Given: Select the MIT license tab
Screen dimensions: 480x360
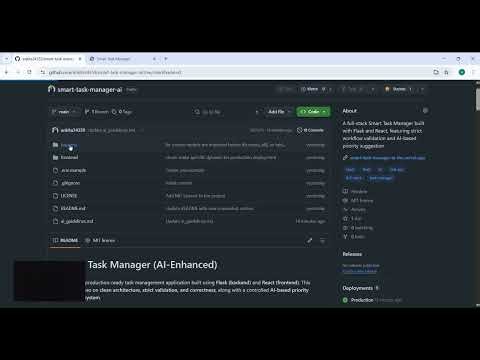Looking at the screenshot, I should (x=100, y=240).
